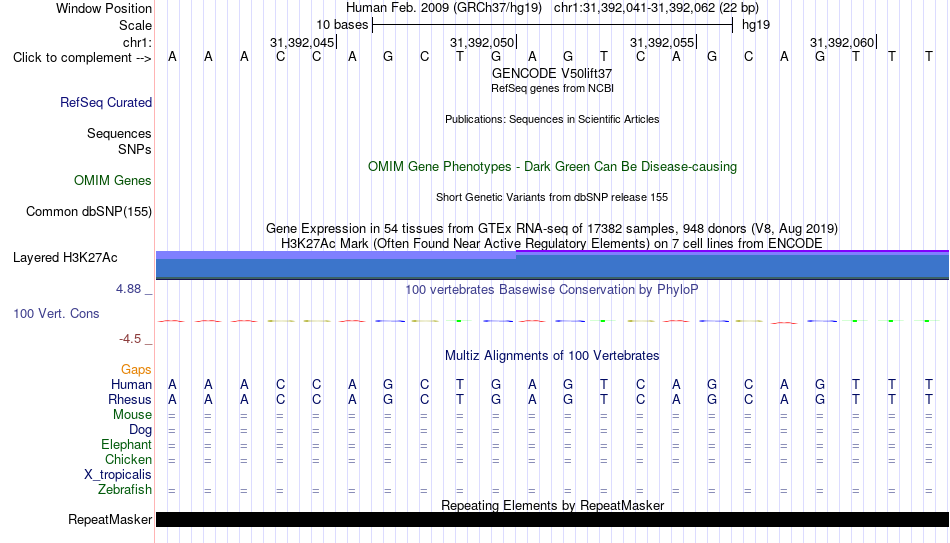Click 'Publications: Sequences in Scientific Articles' title
The image size is (950, 543).
click(552, 119)
